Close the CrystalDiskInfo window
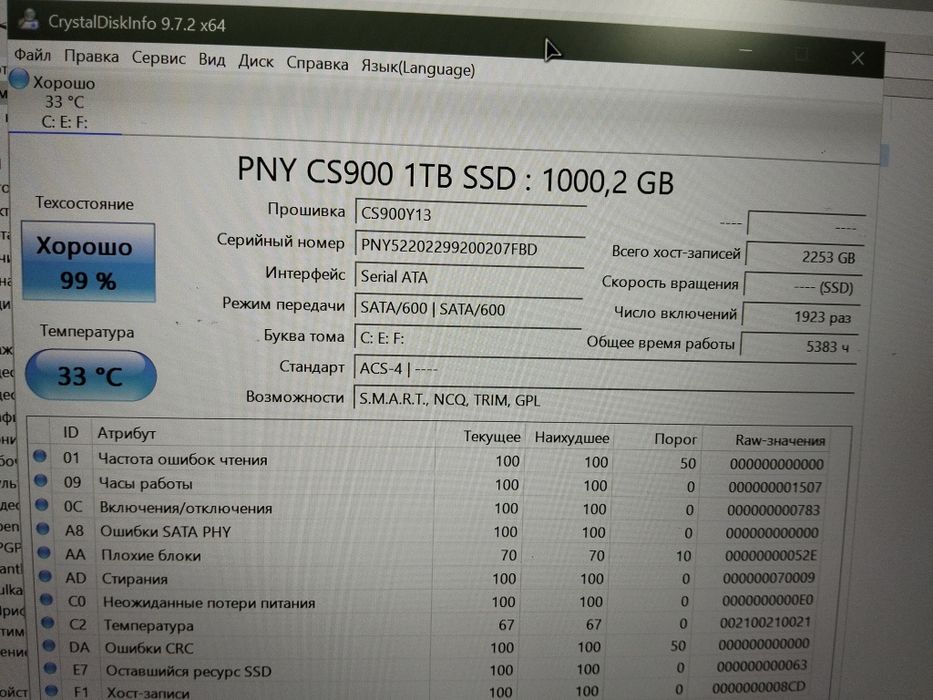The width and height of the screenshot is (933, 700). tap(857, 58)
